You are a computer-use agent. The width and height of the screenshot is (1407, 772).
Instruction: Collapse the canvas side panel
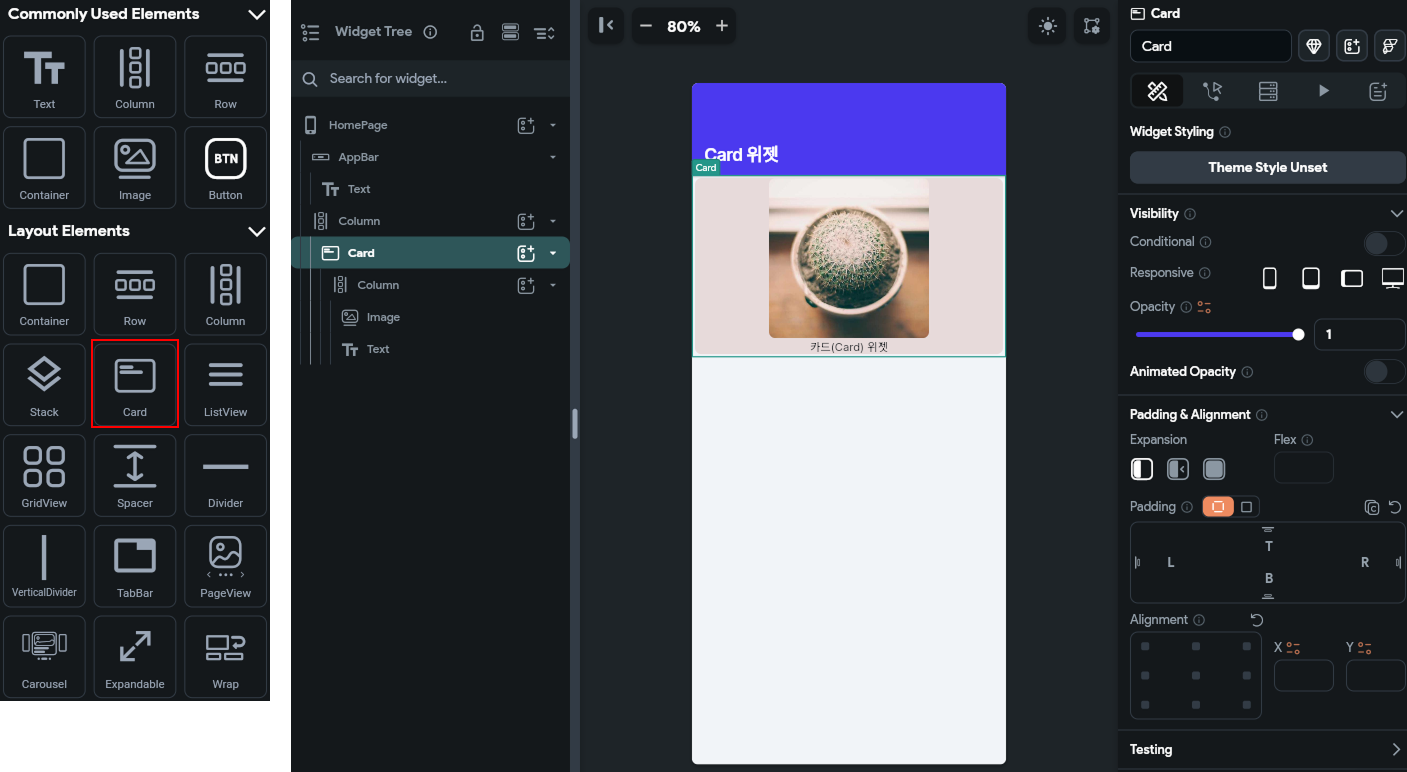tap(606, 26)
